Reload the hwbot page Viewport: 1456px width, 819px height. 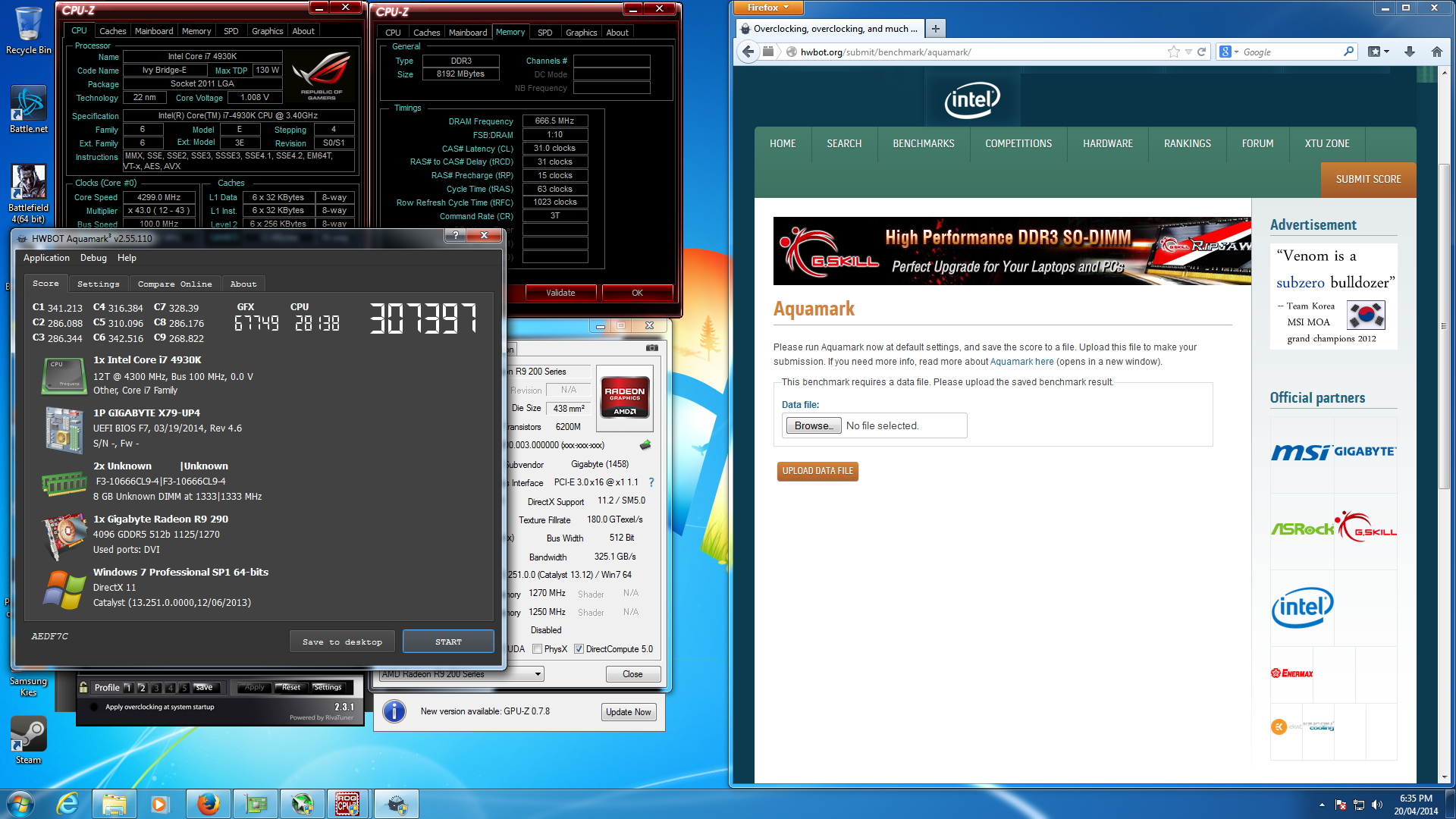pyautogui.click(x=1202, y=52)
